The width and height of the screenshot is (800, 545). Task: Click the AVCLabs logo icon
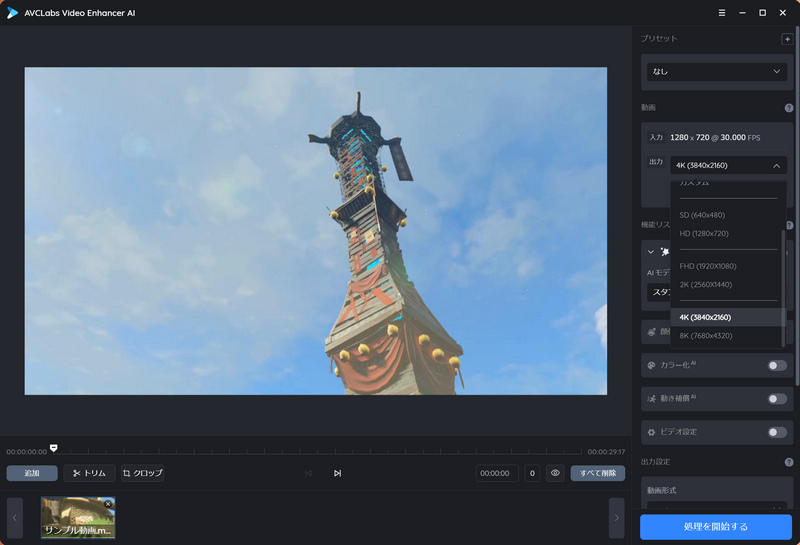tap(12, 13)
